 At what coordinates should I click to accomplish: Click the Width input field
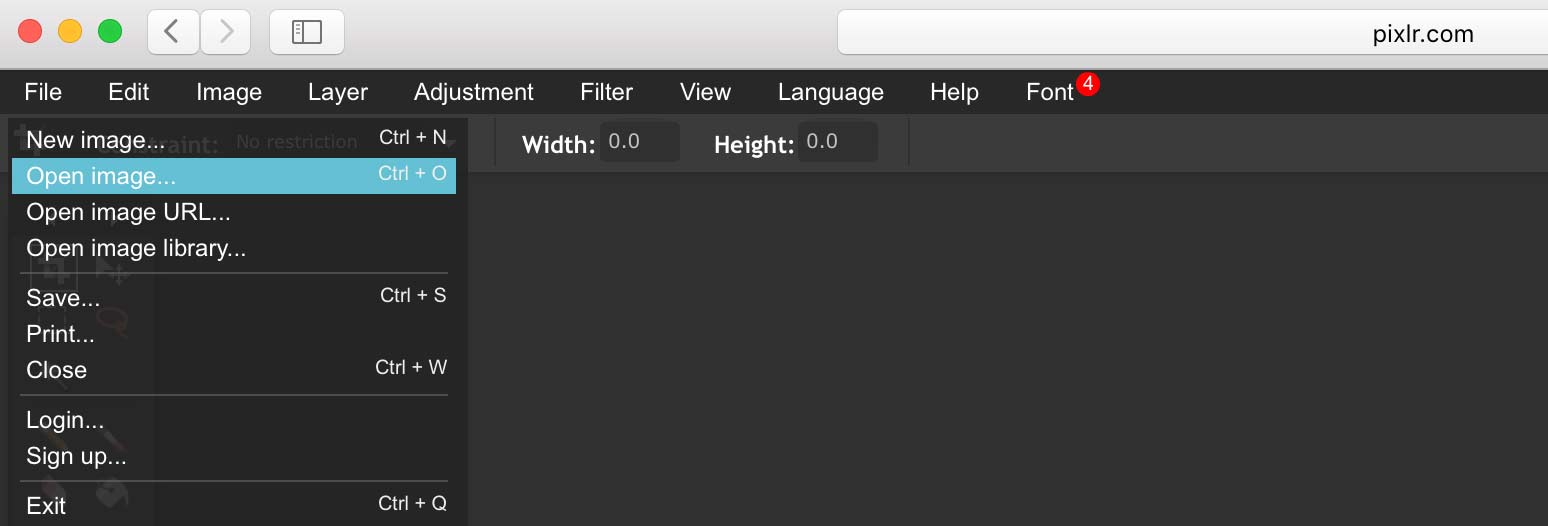pyautogui.click(x=640, y=142)
